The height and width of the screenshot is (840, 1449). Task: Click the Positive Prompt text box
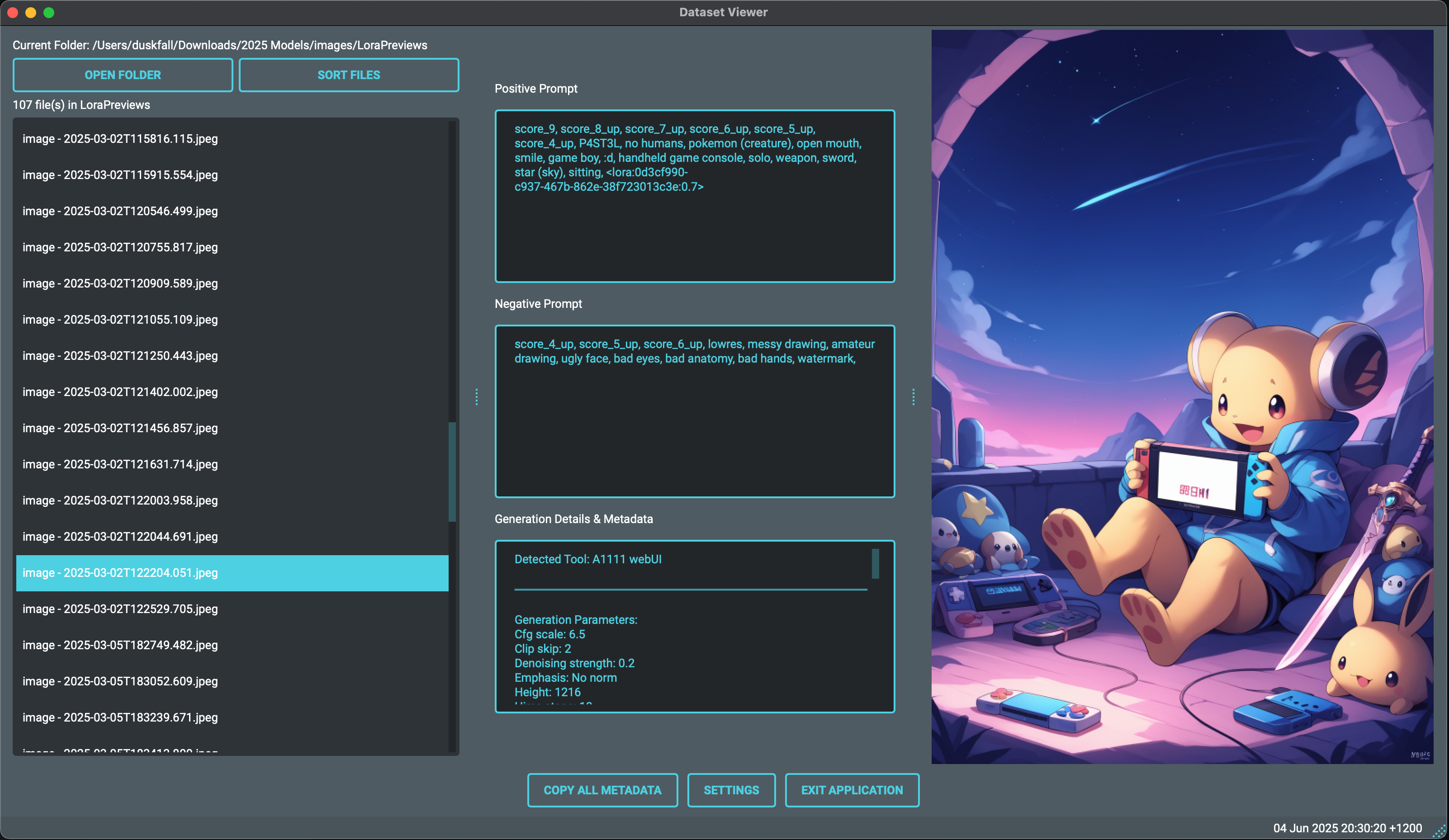click(x=695, y=230)
